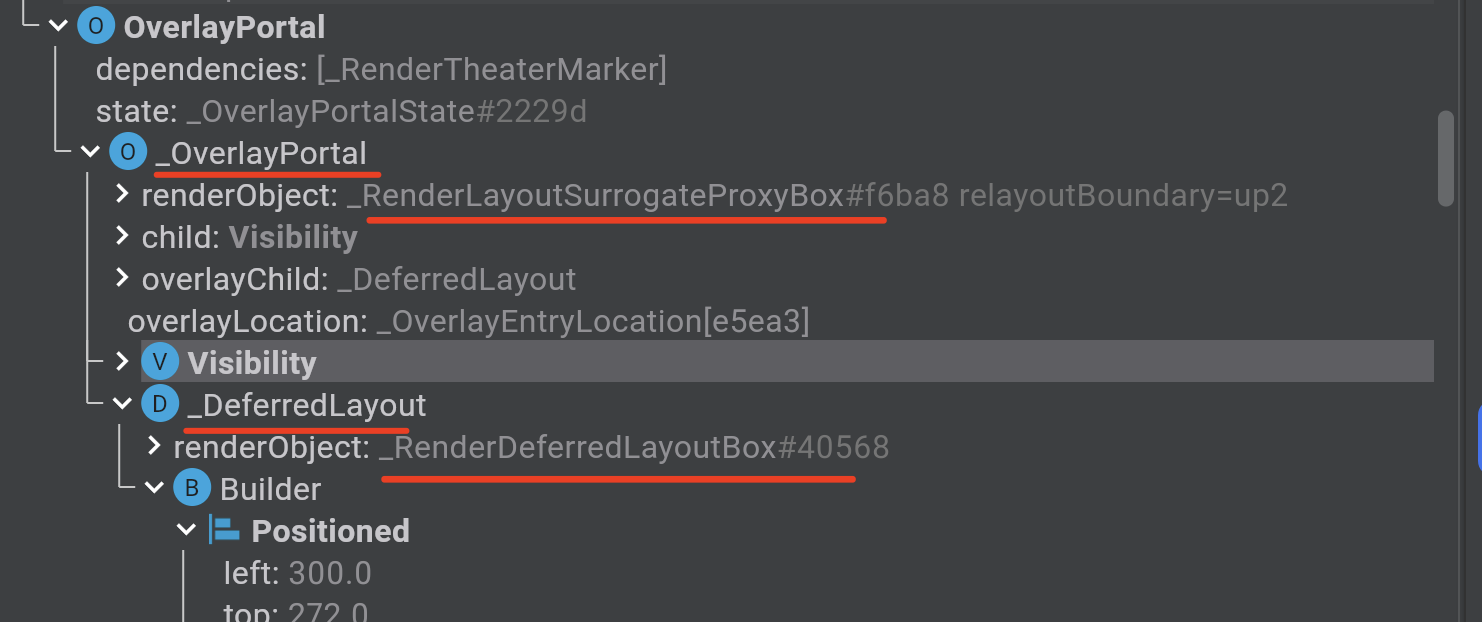1482x622 pixels.
Task: Select the overlayLocation property row
Action: (x=468, y=320)
